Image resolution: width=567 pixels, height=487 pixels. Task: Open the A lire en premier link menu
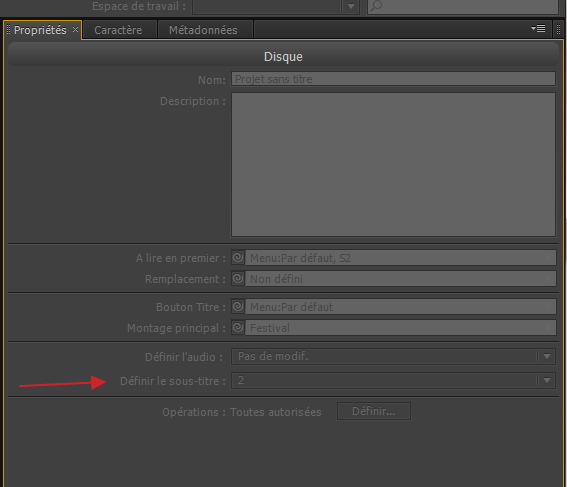401,258
